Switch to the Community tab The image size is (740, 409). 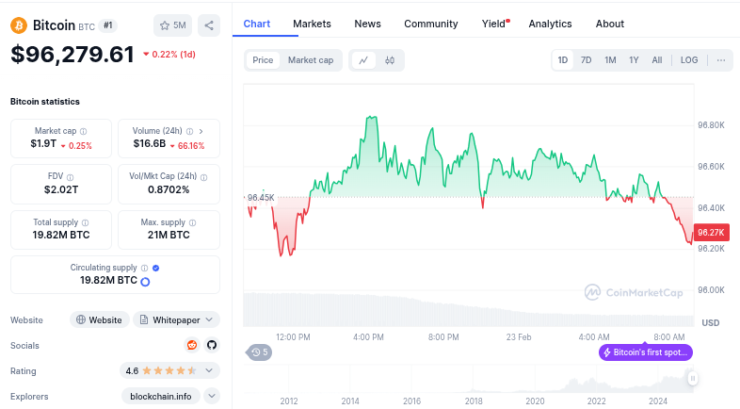coord(431,24)
